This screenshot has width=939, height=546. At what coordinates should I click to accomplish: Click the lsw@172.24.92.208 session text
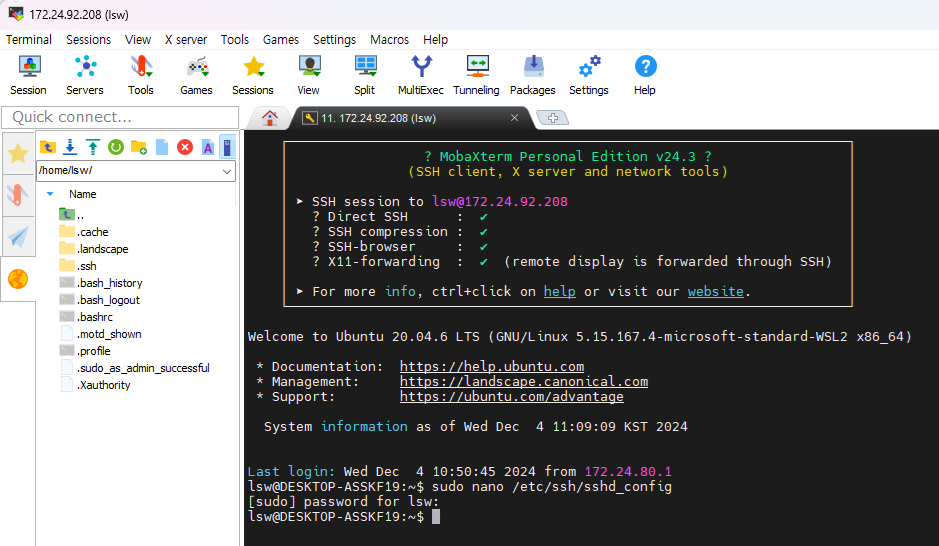point(500,202)
